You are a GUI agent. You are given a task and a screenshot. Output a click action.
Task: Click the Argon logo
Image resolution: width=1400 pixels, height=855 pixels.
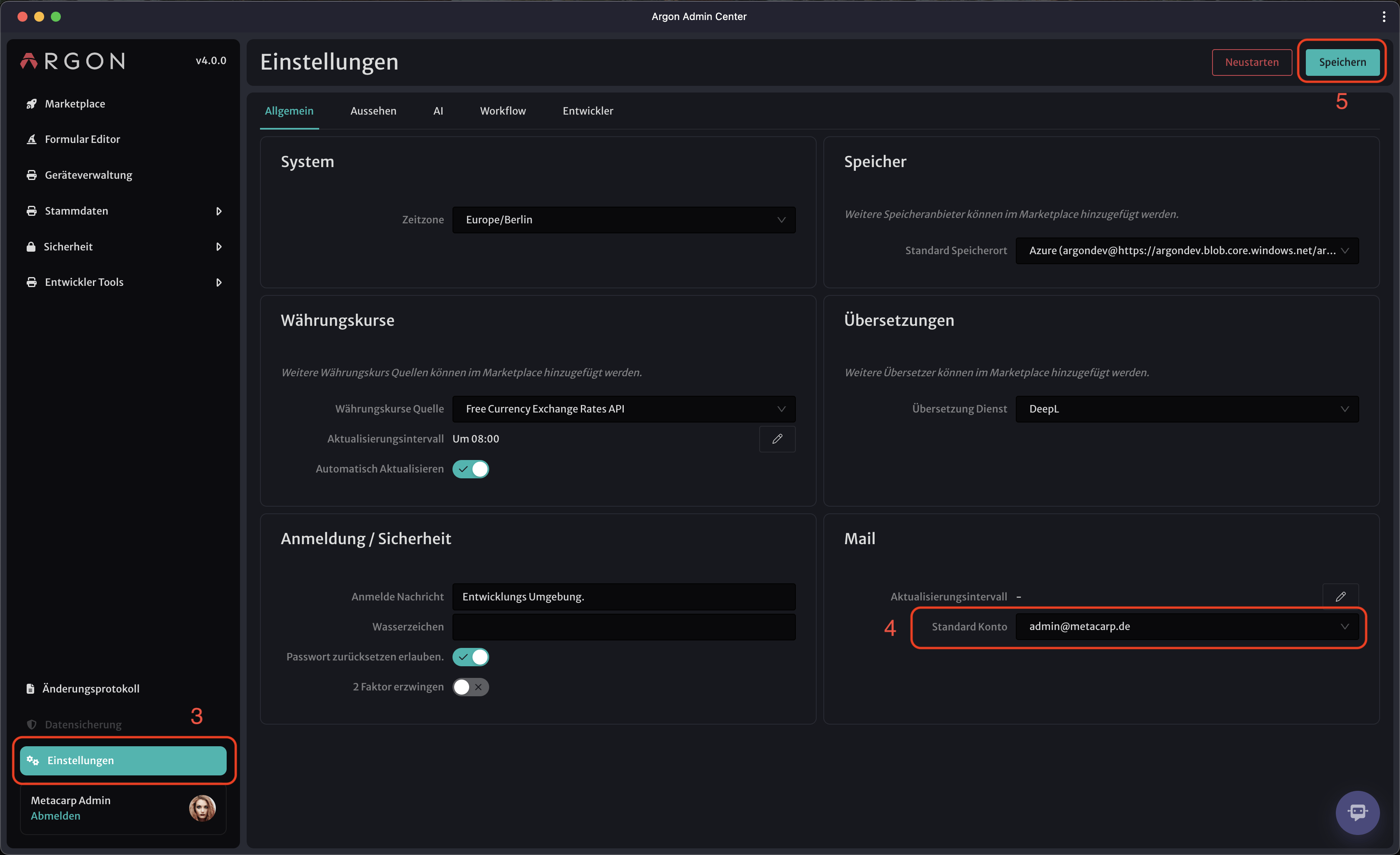click(73, 61)
